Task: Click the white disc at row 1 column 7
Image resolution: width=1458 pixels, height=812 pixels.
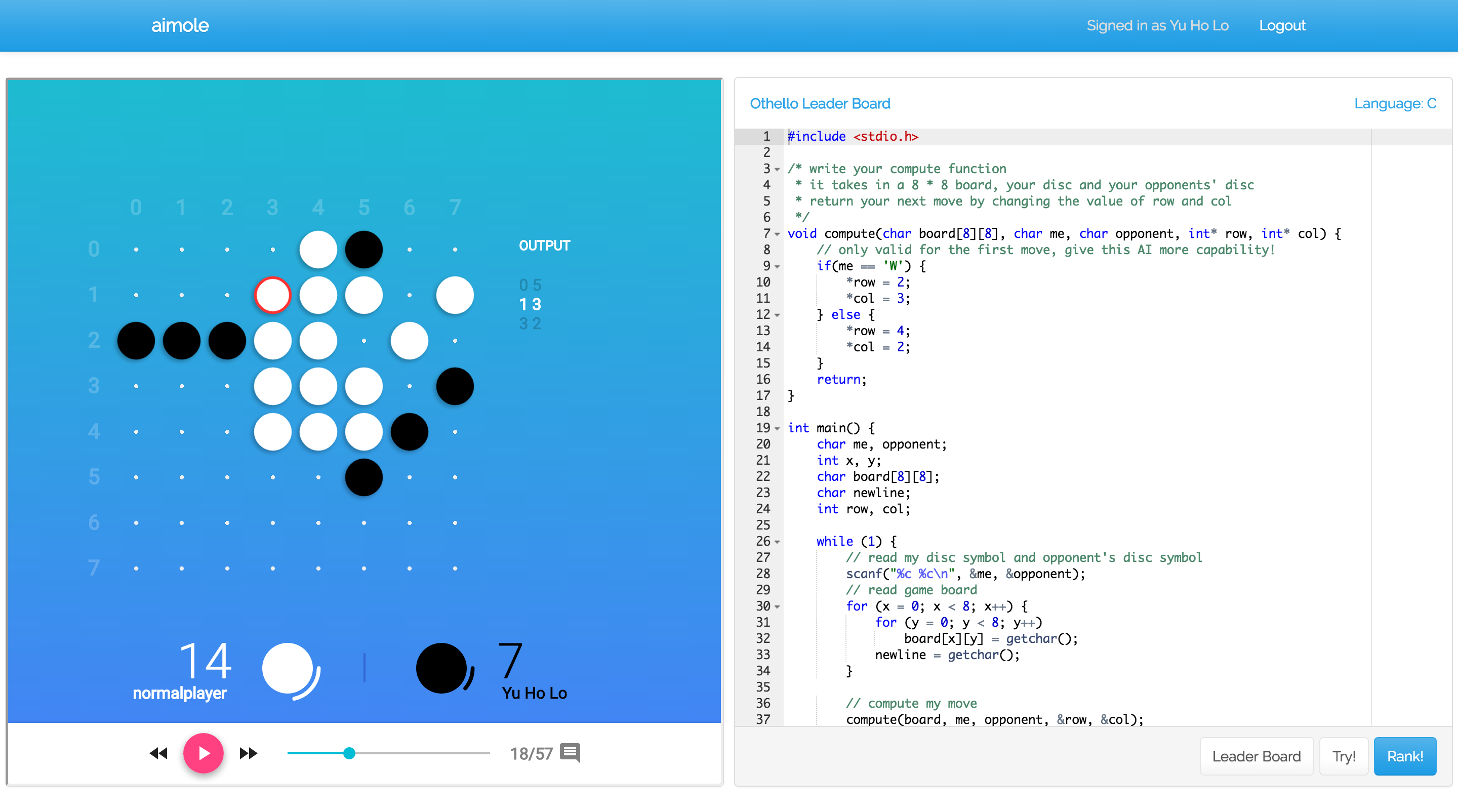Action: [455, 295]
